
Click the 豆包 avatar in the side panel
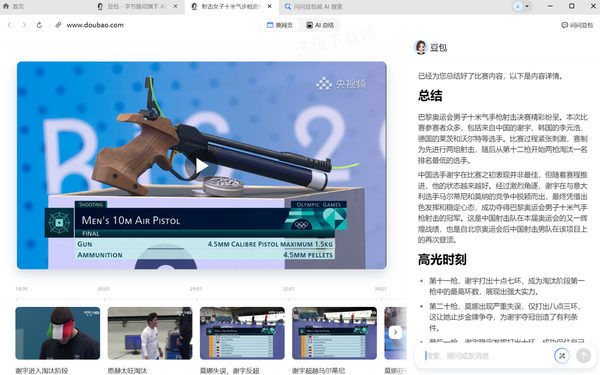click(421, 47)
